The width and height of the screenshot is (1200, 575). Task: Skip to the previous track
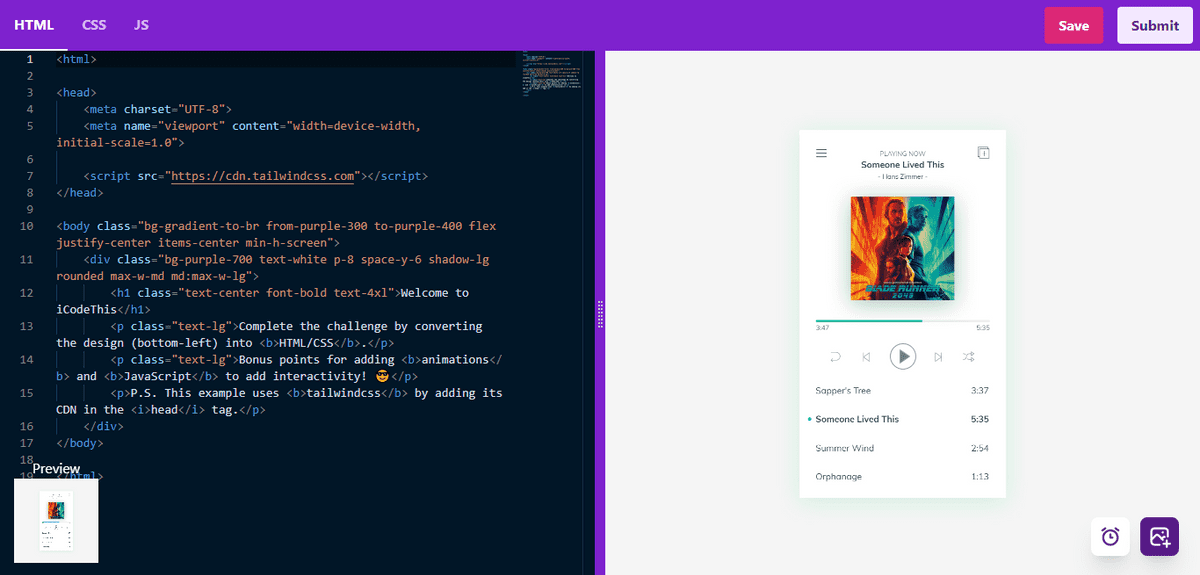867,356
